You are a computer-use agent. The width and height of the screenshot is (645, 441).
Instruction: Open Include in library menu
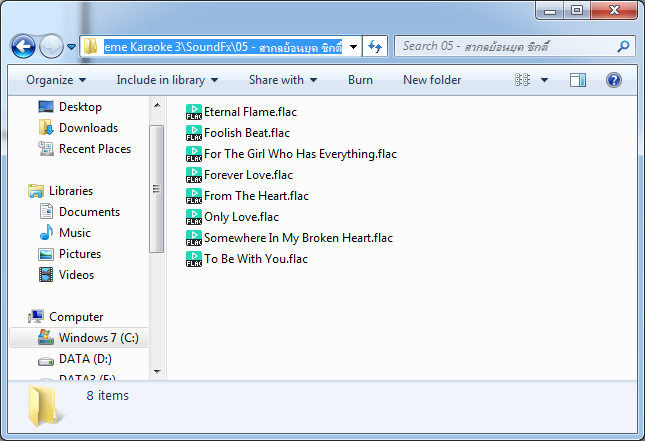(167, 80)
